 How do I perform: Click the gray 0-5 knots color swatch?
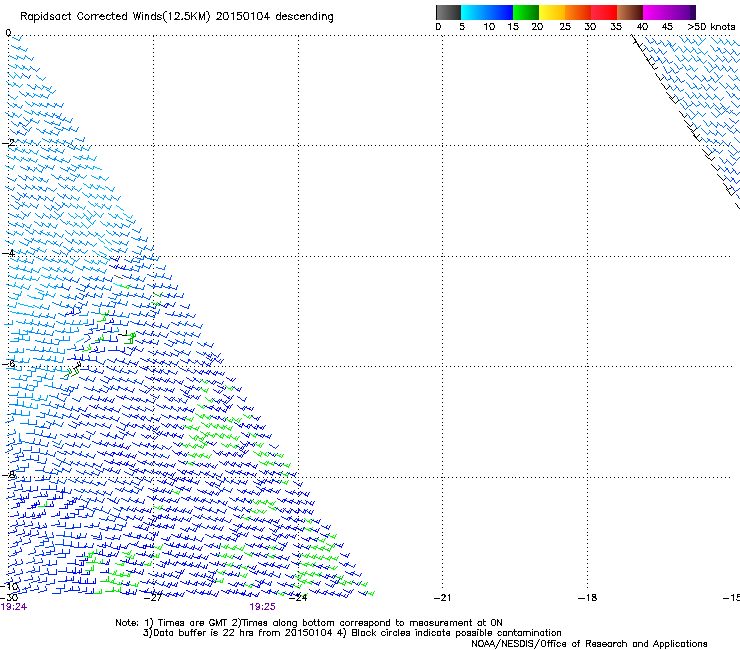448,12
